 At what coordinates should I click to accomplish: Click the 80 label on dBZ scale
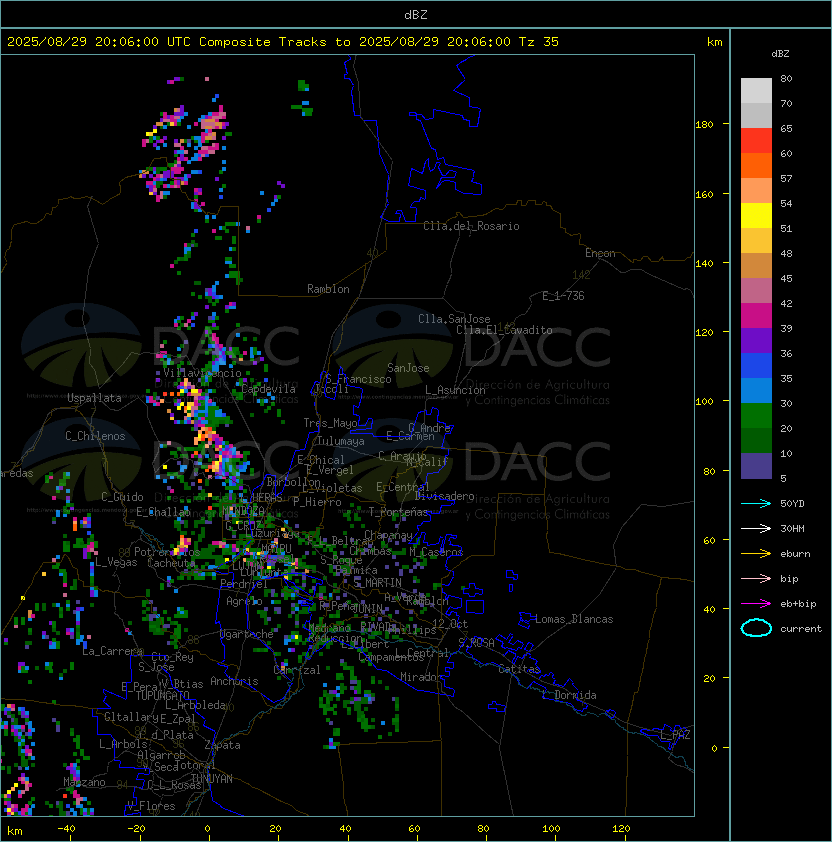click(x=786, y=78)
